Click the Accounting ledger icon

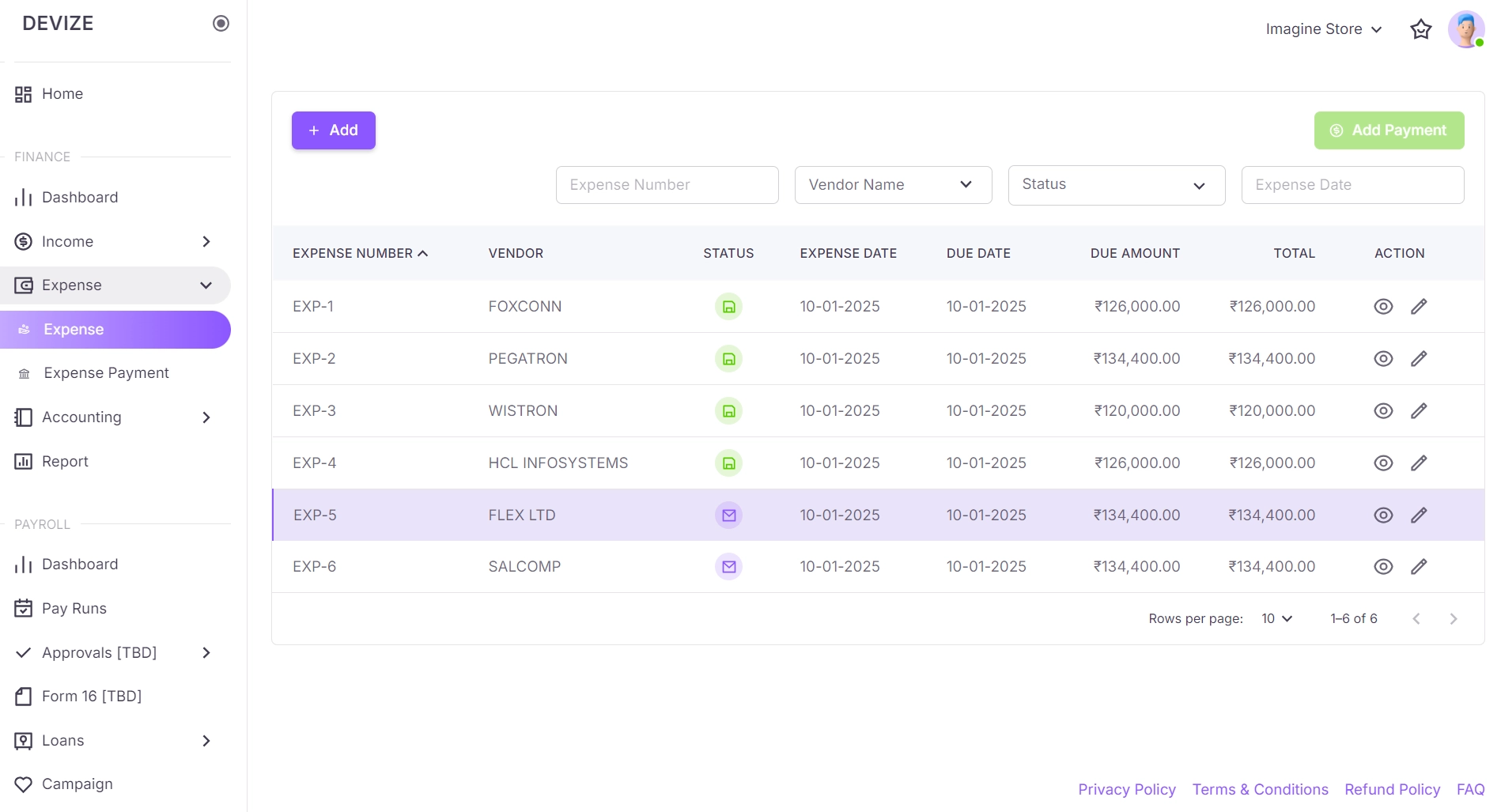tap(24, 417)
